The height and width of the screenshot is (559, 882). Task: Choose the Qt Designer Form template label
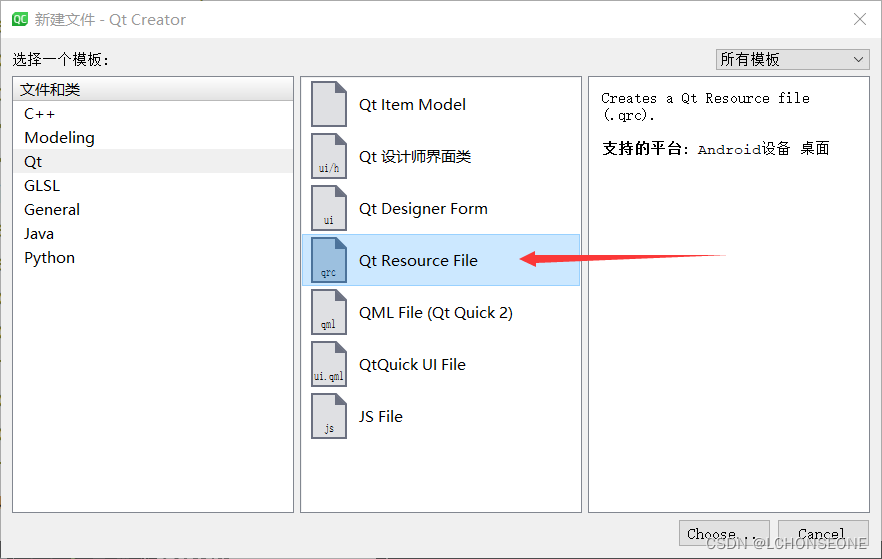pyautogui.click(x=423, y=209)
